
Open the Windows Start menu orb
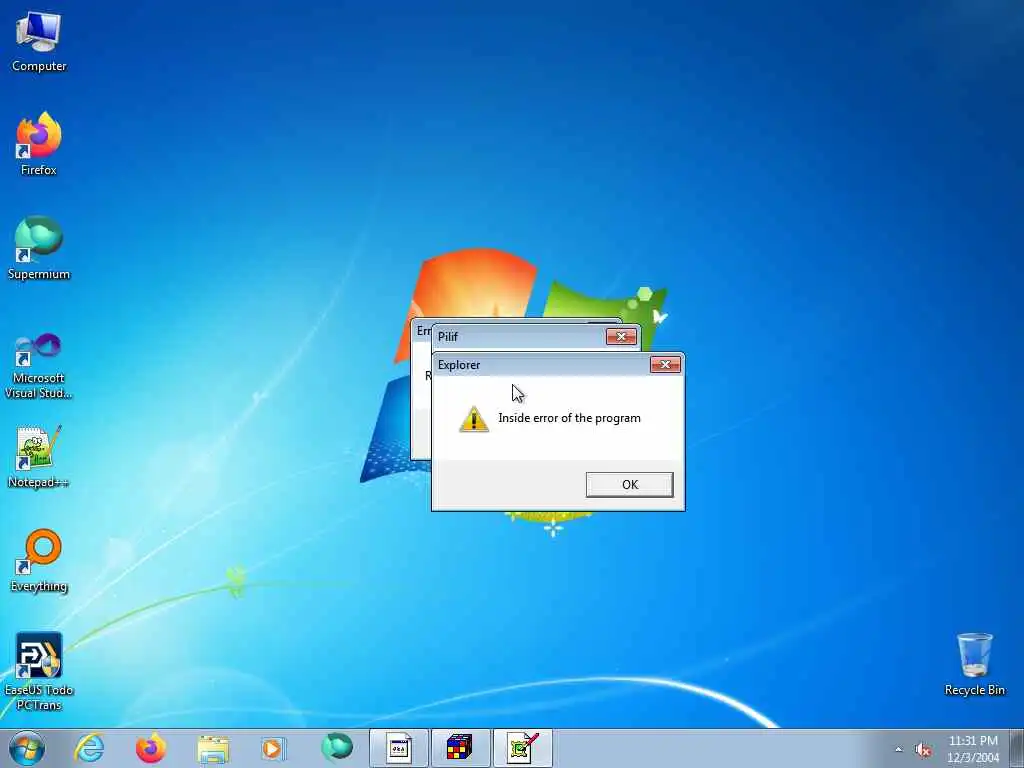[27, 748]
